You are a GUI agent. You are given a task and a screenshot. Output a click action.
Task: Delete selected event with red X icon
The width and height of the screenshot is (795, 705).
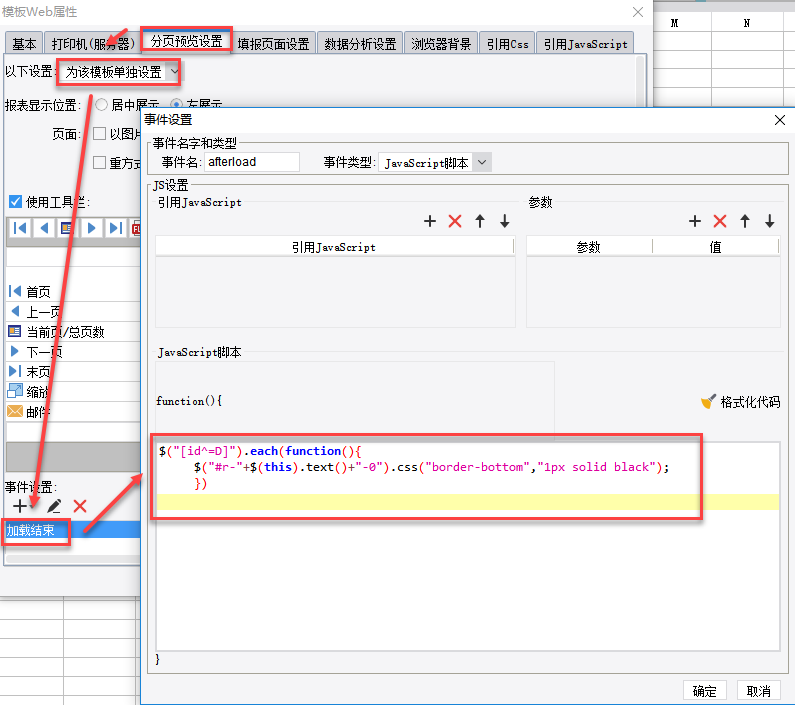pos(80,506)
